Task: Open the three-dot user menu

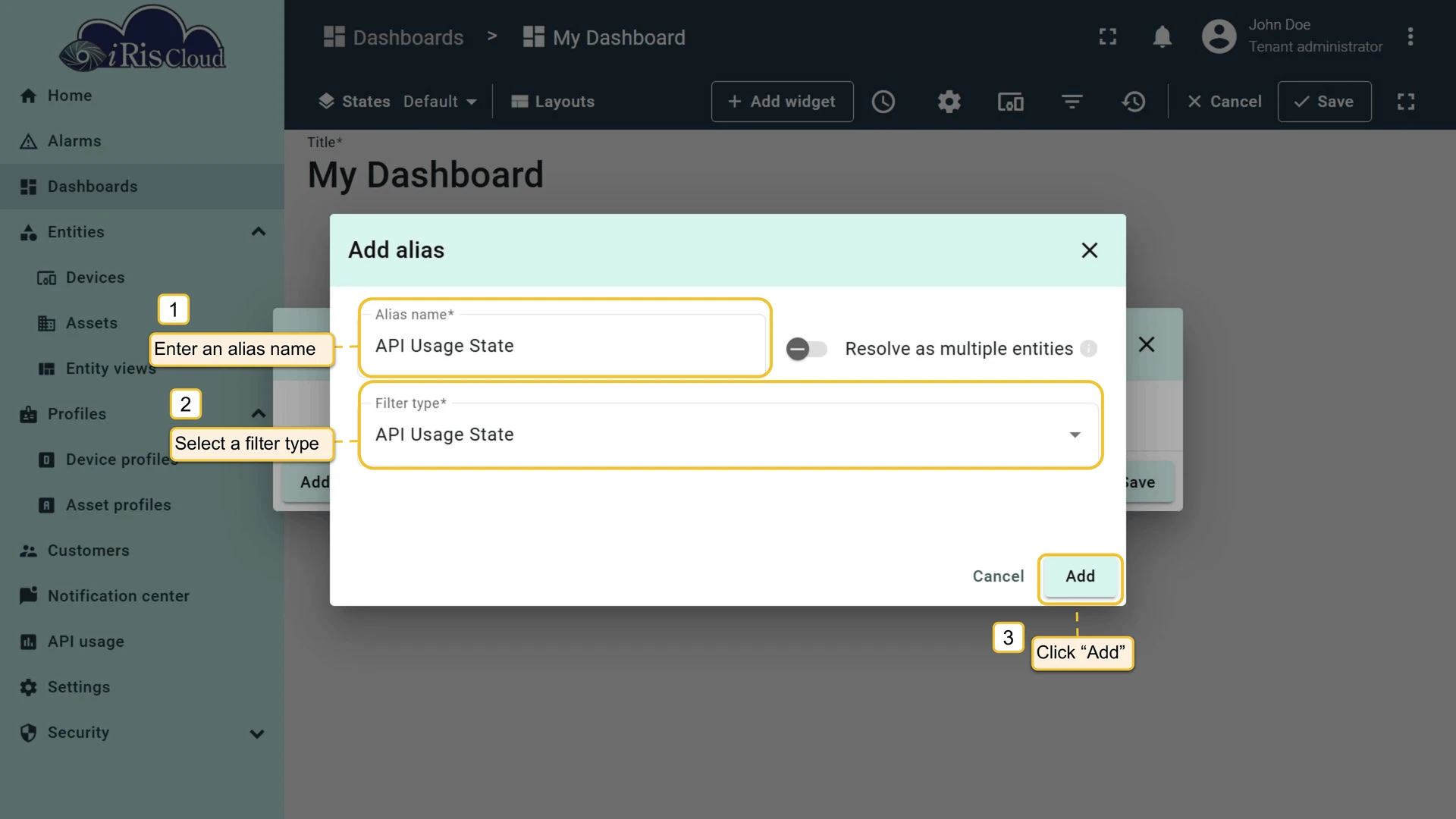Action: click(1410, 36)
